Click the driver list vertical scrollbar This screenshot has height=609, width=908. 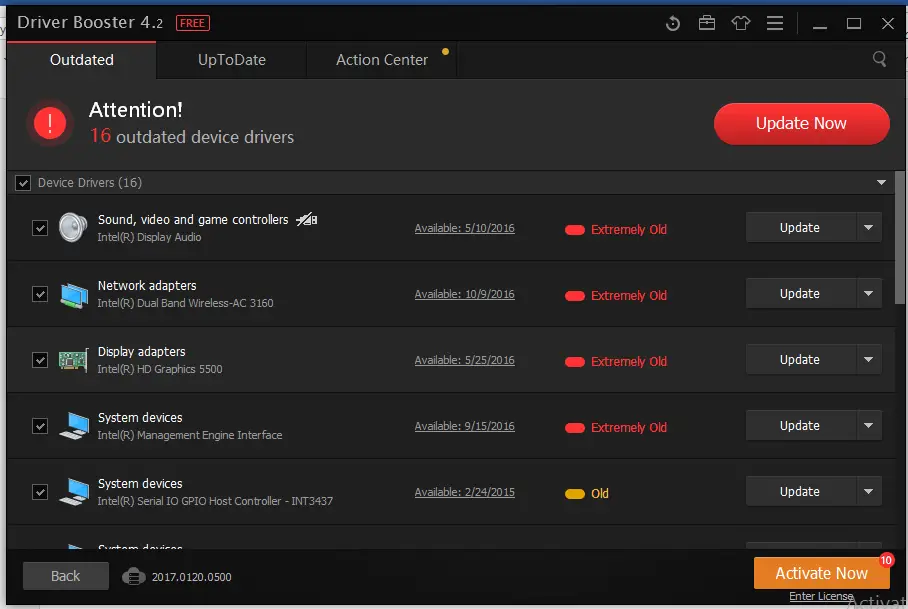[899, 237]
